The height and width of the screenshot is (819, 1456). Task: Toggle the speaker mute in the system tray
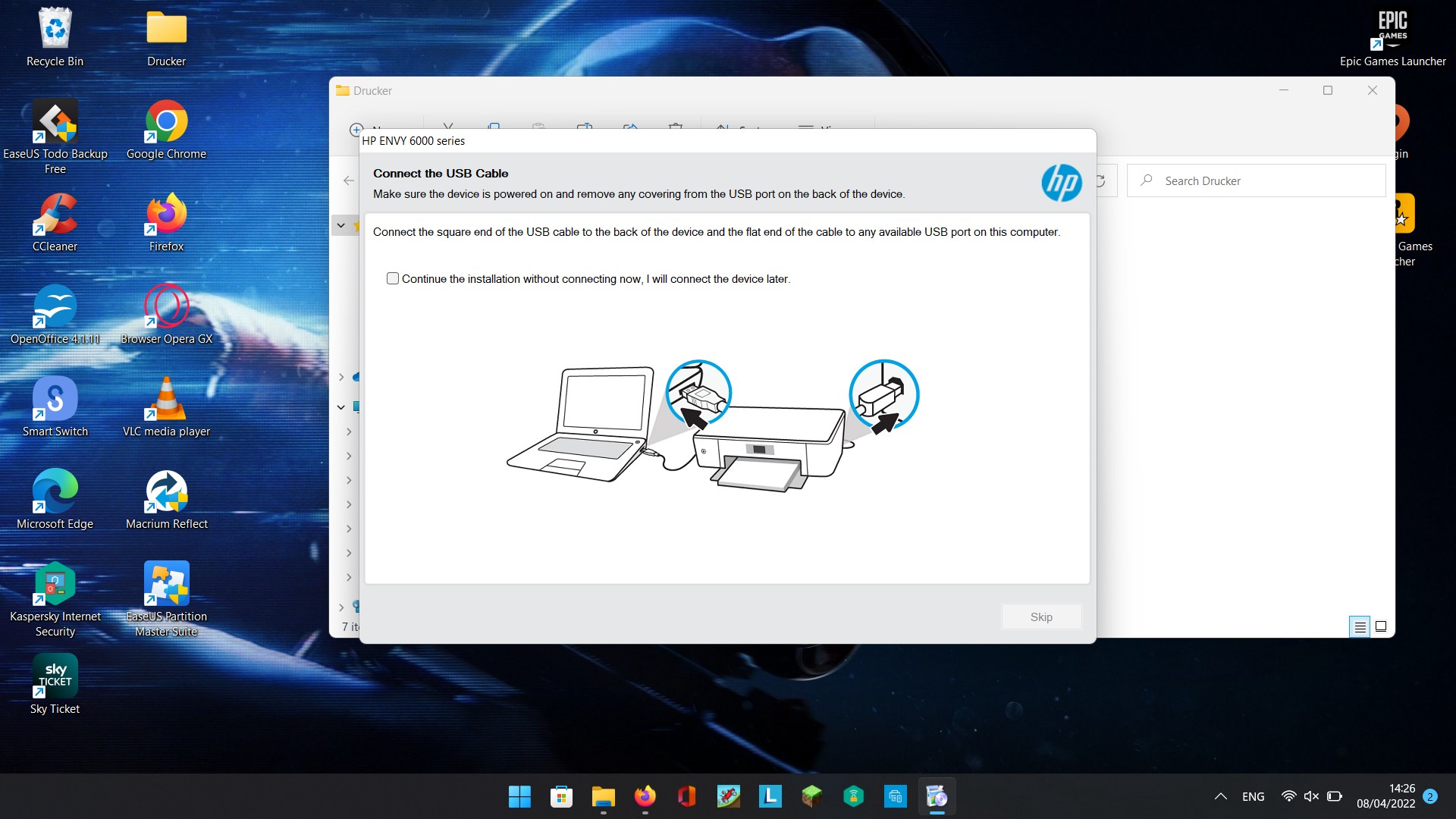point(1311,796)
